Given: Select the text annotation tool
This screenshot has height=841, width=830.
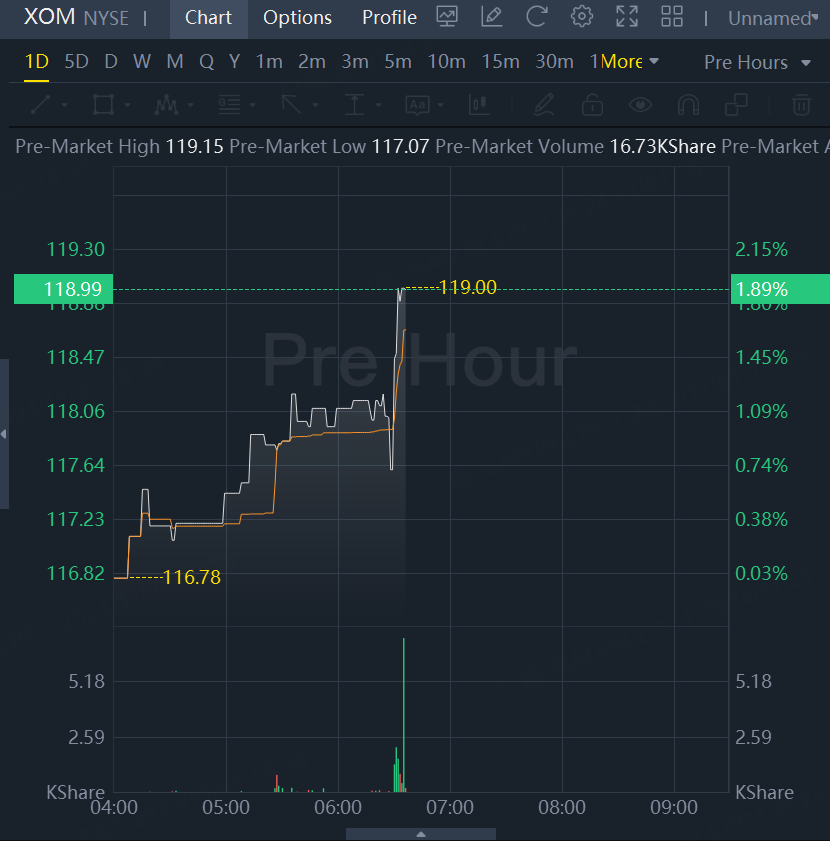Looking at the screenshot, I should tap(417, 104).
